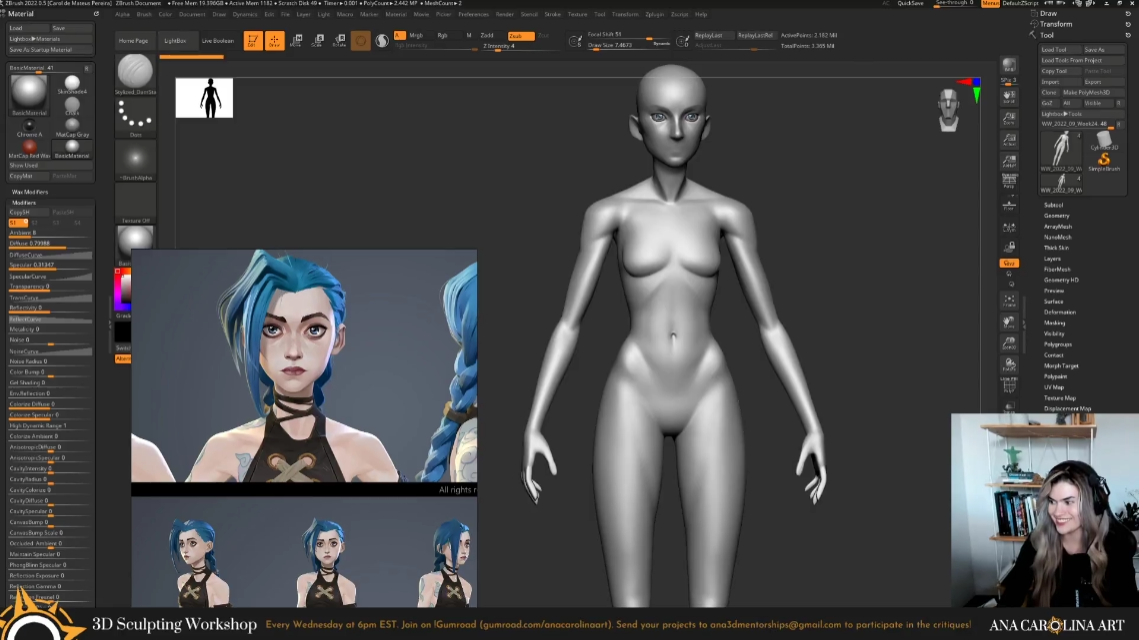
Task: Expand the Geometry section
Action: [1056, 216]
